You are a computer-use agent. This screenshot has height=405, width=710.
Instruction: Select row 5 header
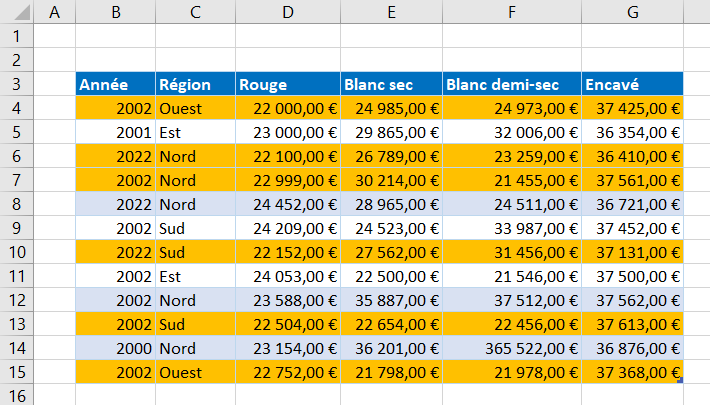pos(17,132)
